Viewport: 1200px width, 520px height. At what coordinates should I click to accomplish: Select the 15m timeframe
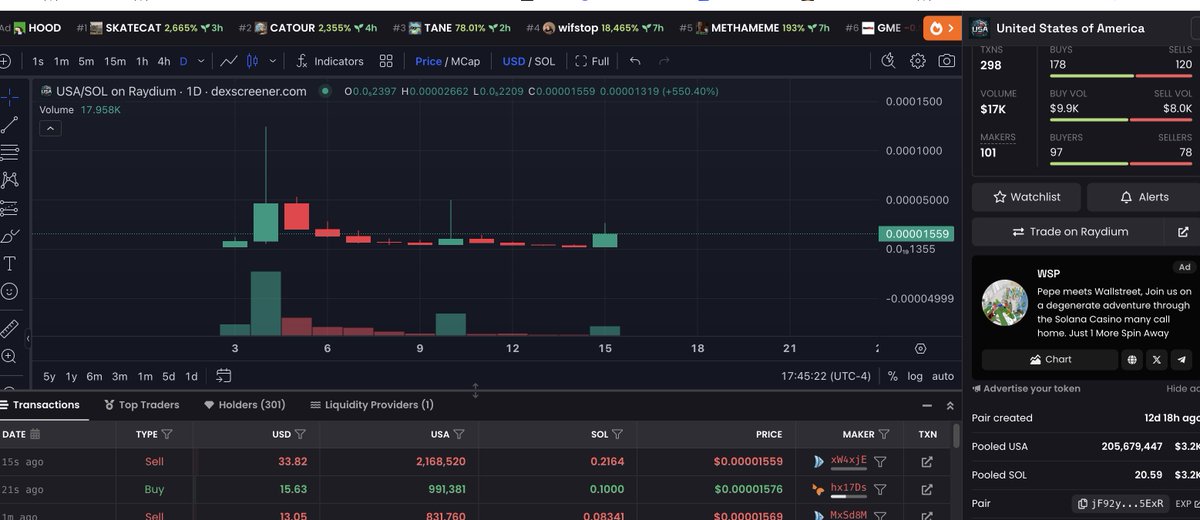click(115, 61)
